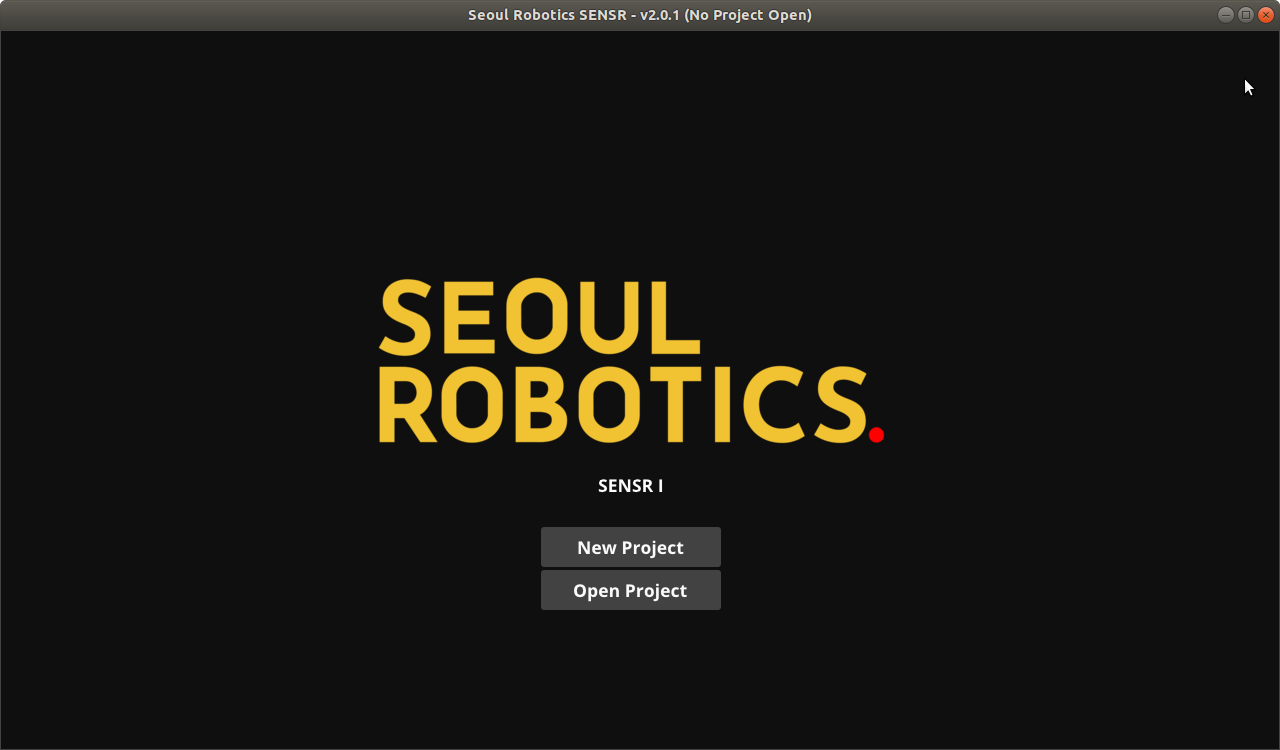Select the SENSR I label text
1280x750 pixels.
point(630,486)
